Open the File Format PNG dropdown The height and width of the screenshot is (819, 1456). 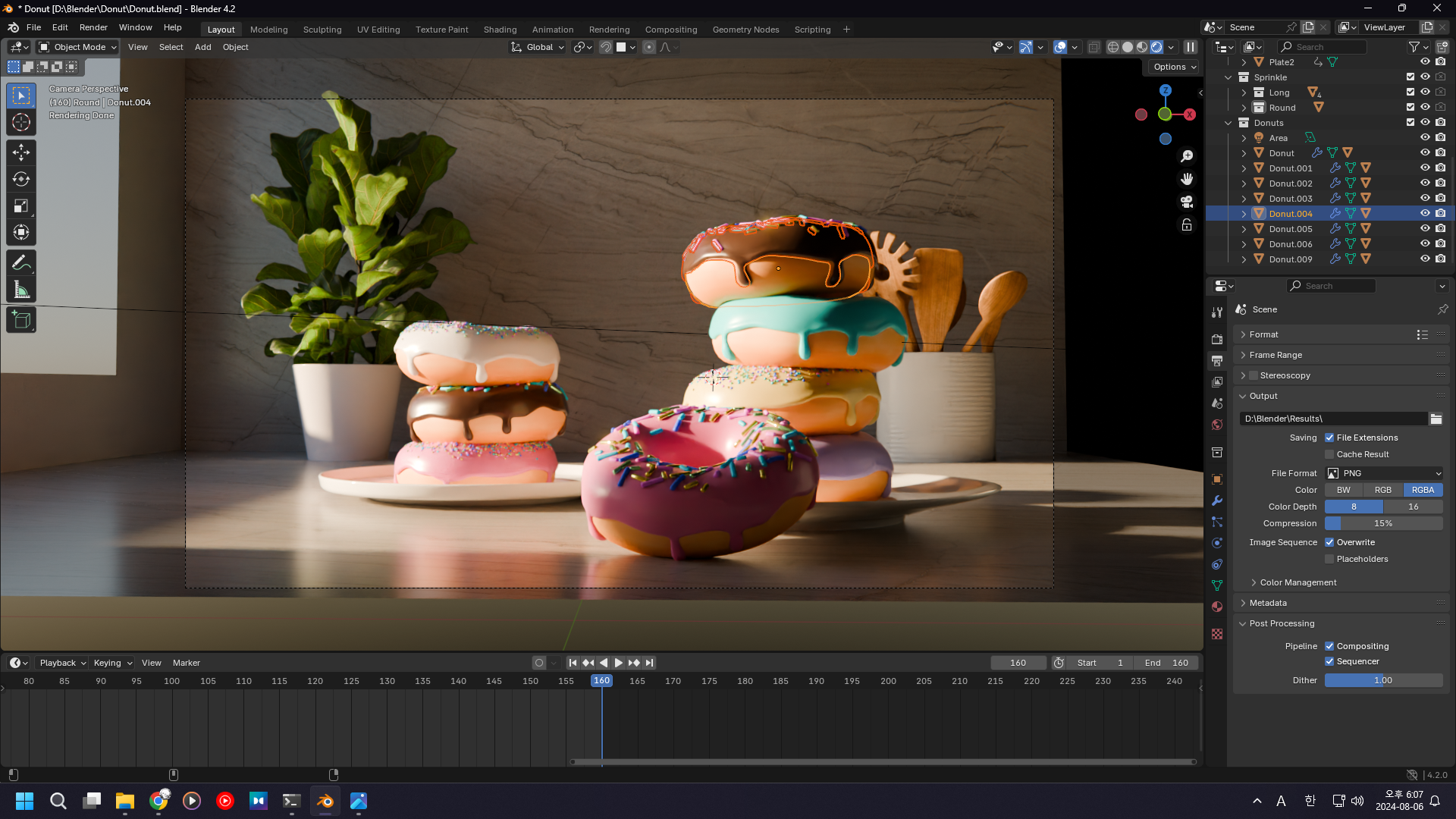[1384, 473]
